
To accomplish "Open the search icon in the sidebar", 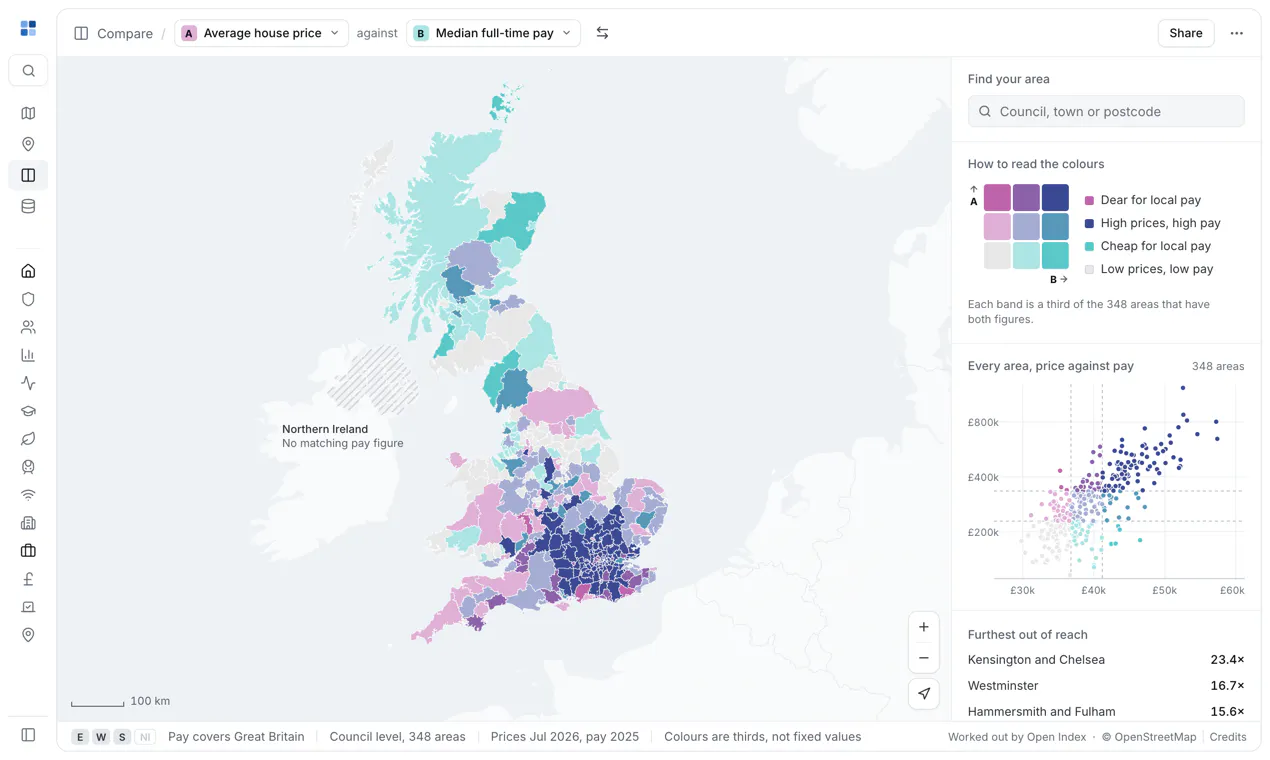I will coord(28,71).
